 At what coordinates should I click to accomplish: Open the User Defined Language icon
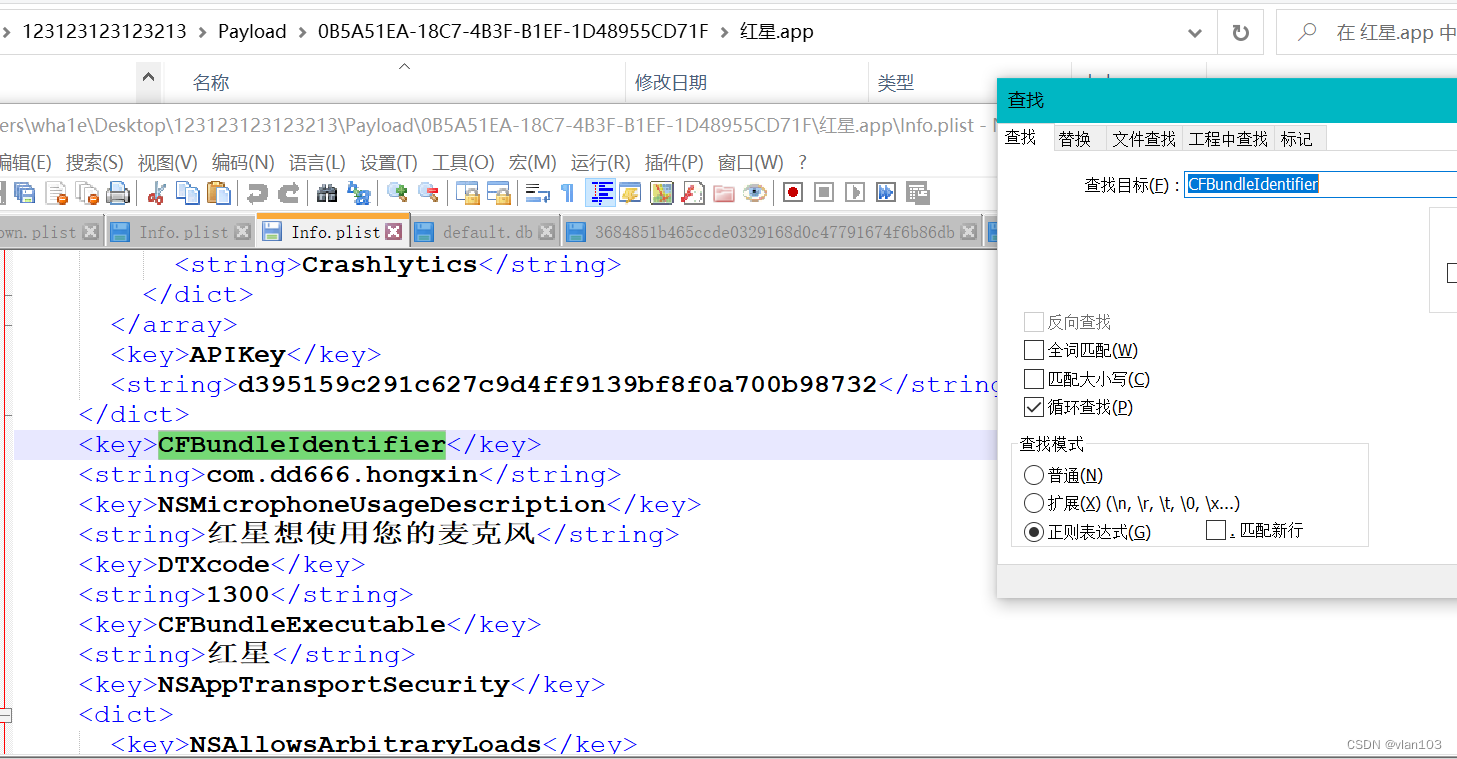pos(630,192)
